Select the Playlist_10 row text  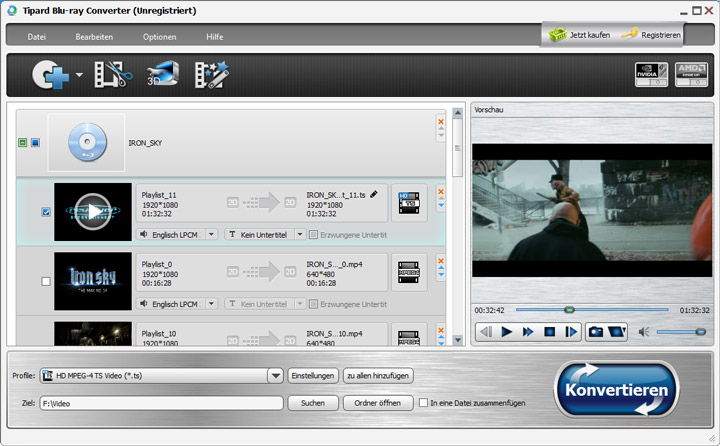coord(159,333)
